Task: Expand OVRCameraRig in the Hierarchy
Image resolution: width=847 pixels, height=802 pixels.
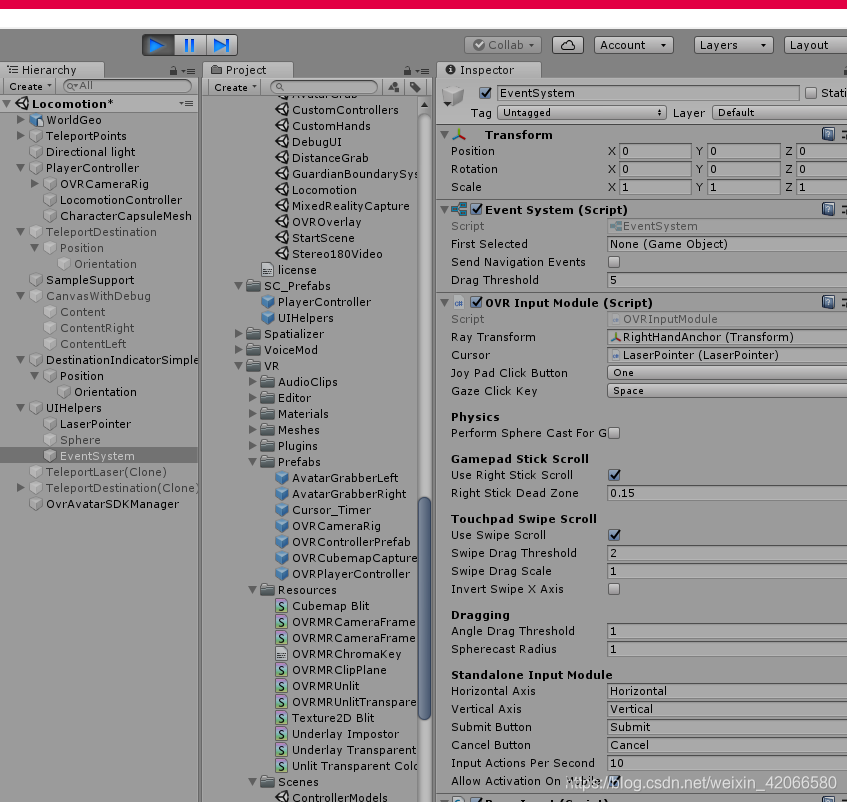Action: coord(35,184)
